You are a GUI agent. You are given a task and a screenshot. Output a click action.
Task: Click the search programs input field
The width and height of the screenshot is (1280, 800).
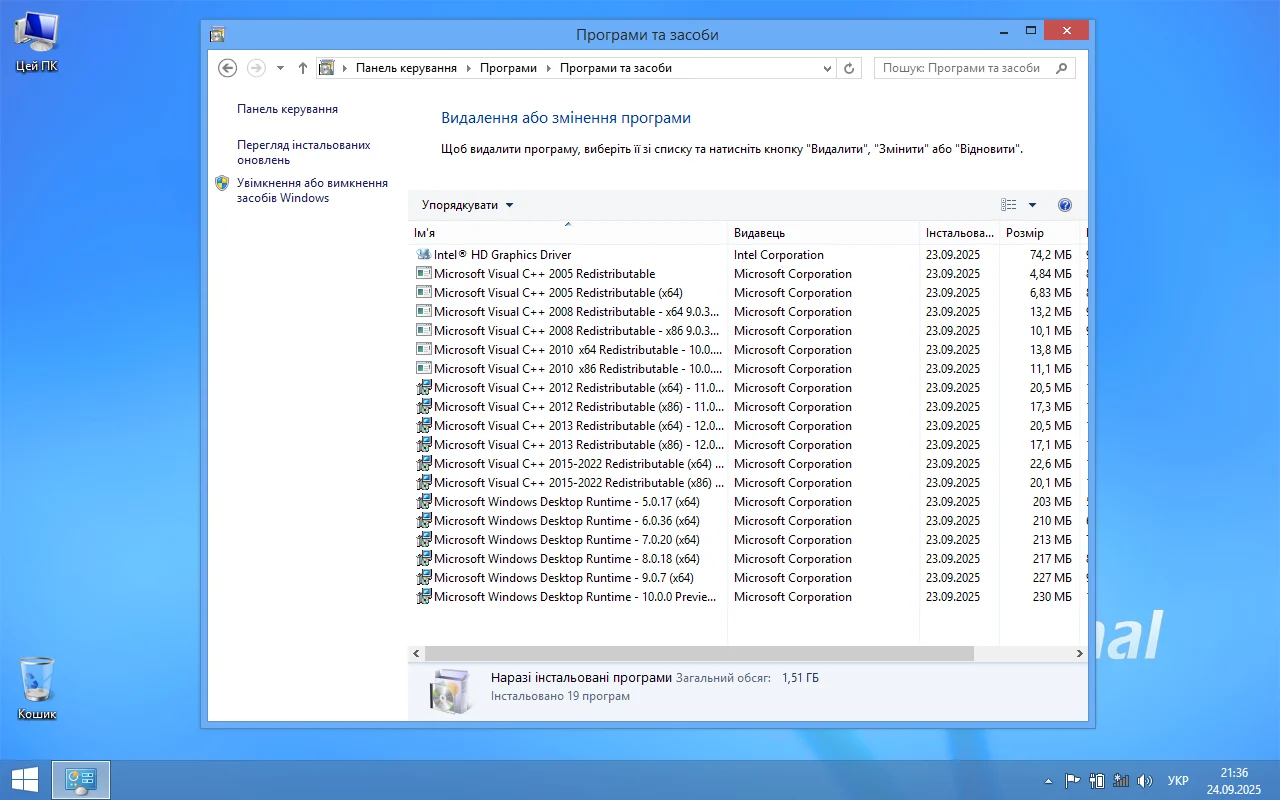pyautogui.click(x=965, y=68)
